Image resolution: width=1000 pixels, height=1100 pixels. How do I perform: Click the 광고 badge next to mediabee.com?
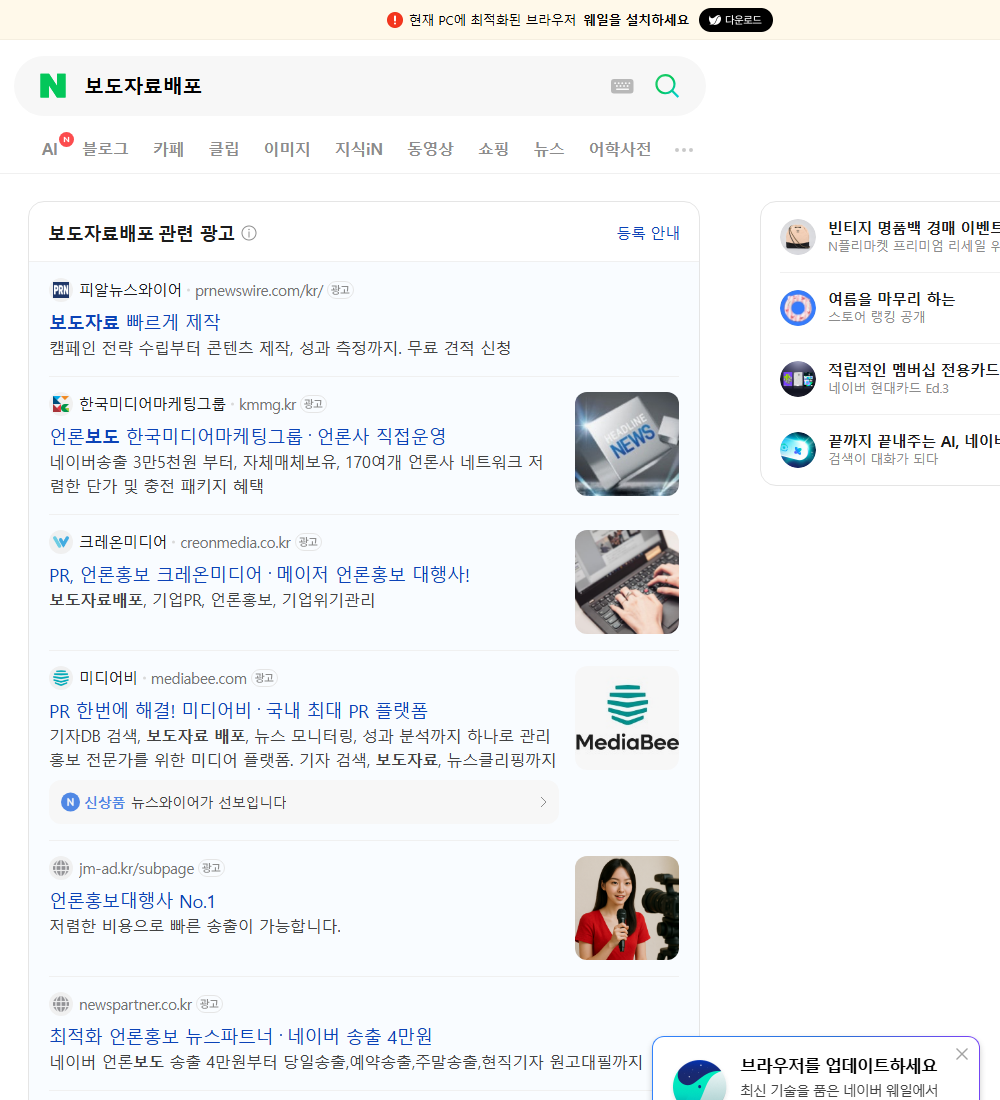tap(265, 678)
